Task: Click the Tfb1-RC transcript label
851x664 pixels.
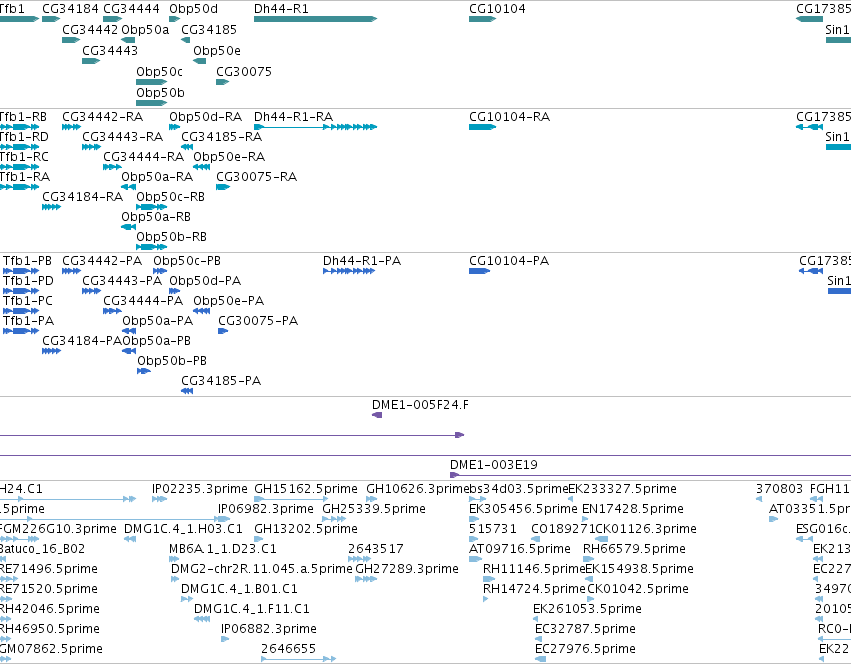Action: [x=24, y=157]
